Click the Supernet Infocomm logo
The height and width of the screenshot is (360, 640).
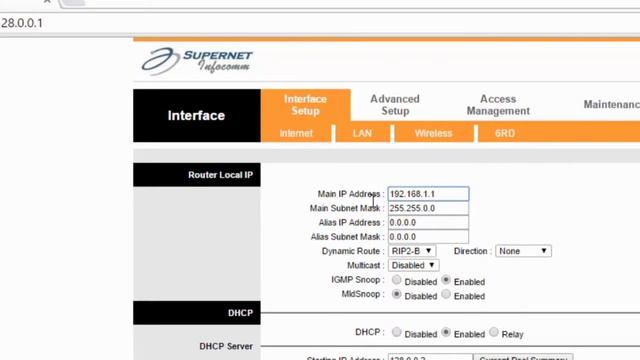click(197, 61)
